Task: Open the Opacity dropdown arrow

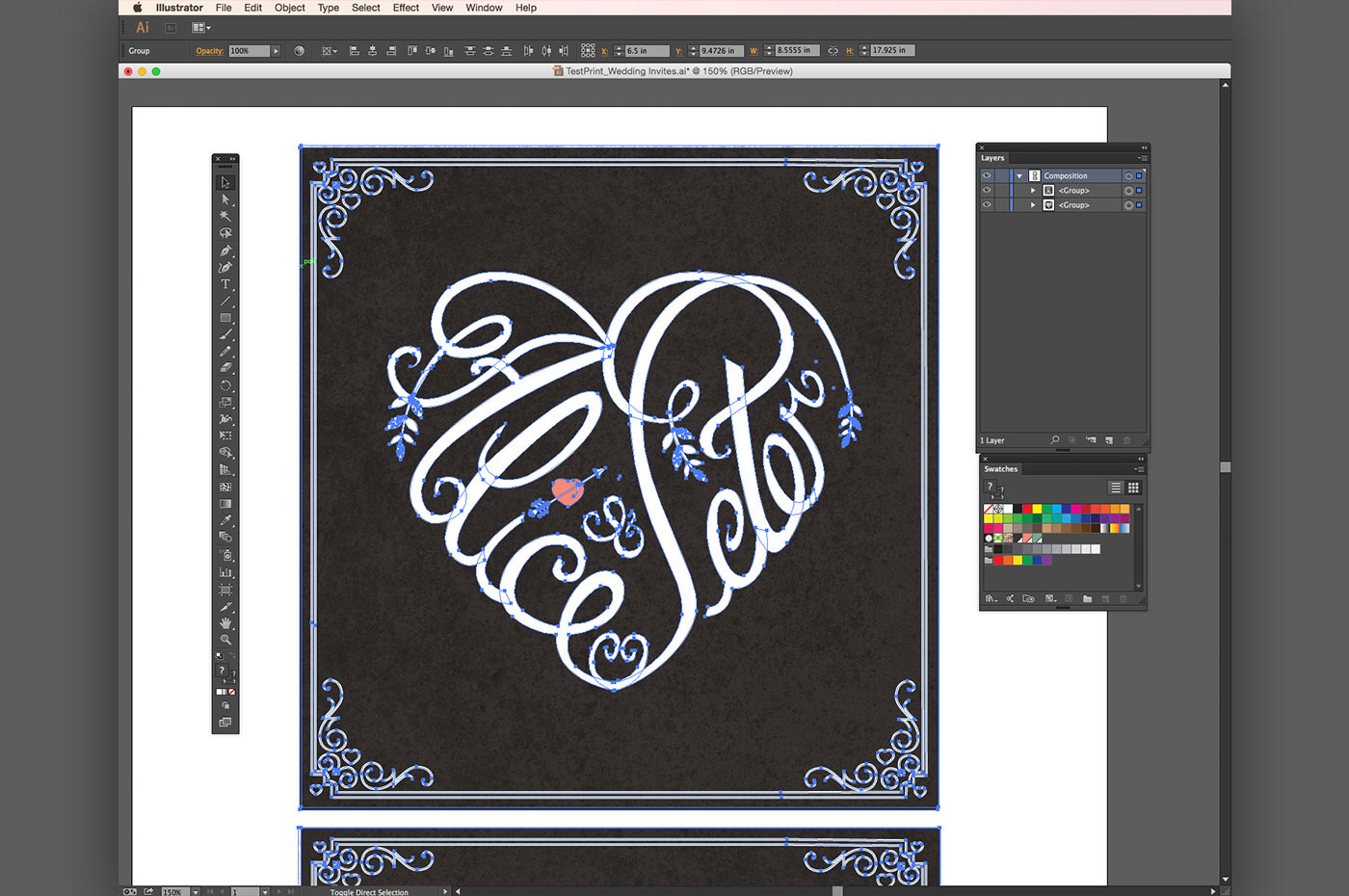Action: 276,50
